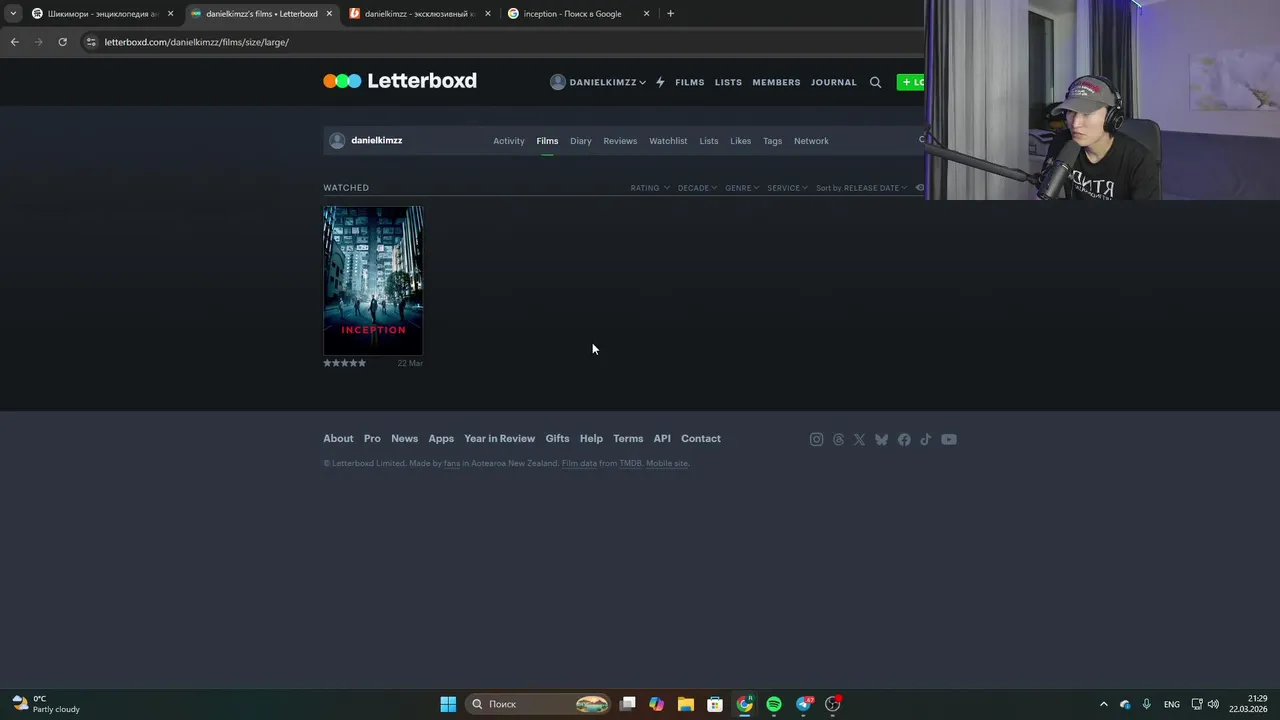Open MEMBERS in the main header menu
1280x720 pixels.
776,82
